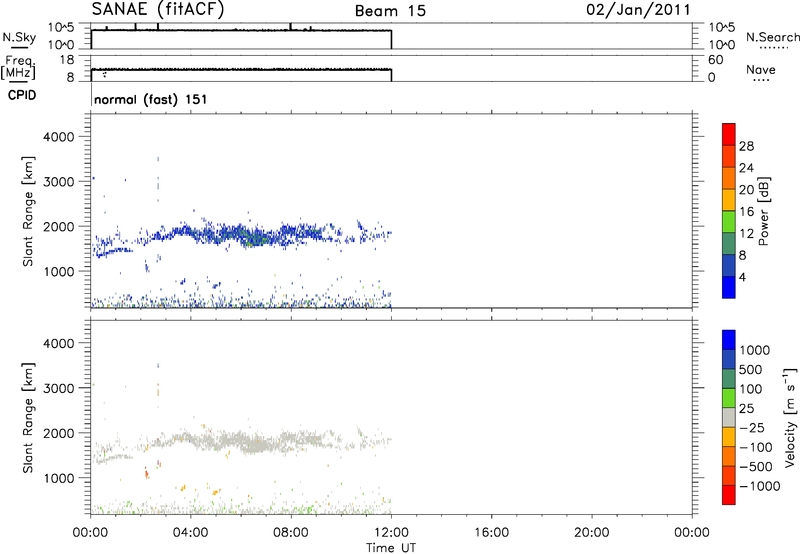Select '2000' tick on the velocity panel axis

click(x=58, y=433)
